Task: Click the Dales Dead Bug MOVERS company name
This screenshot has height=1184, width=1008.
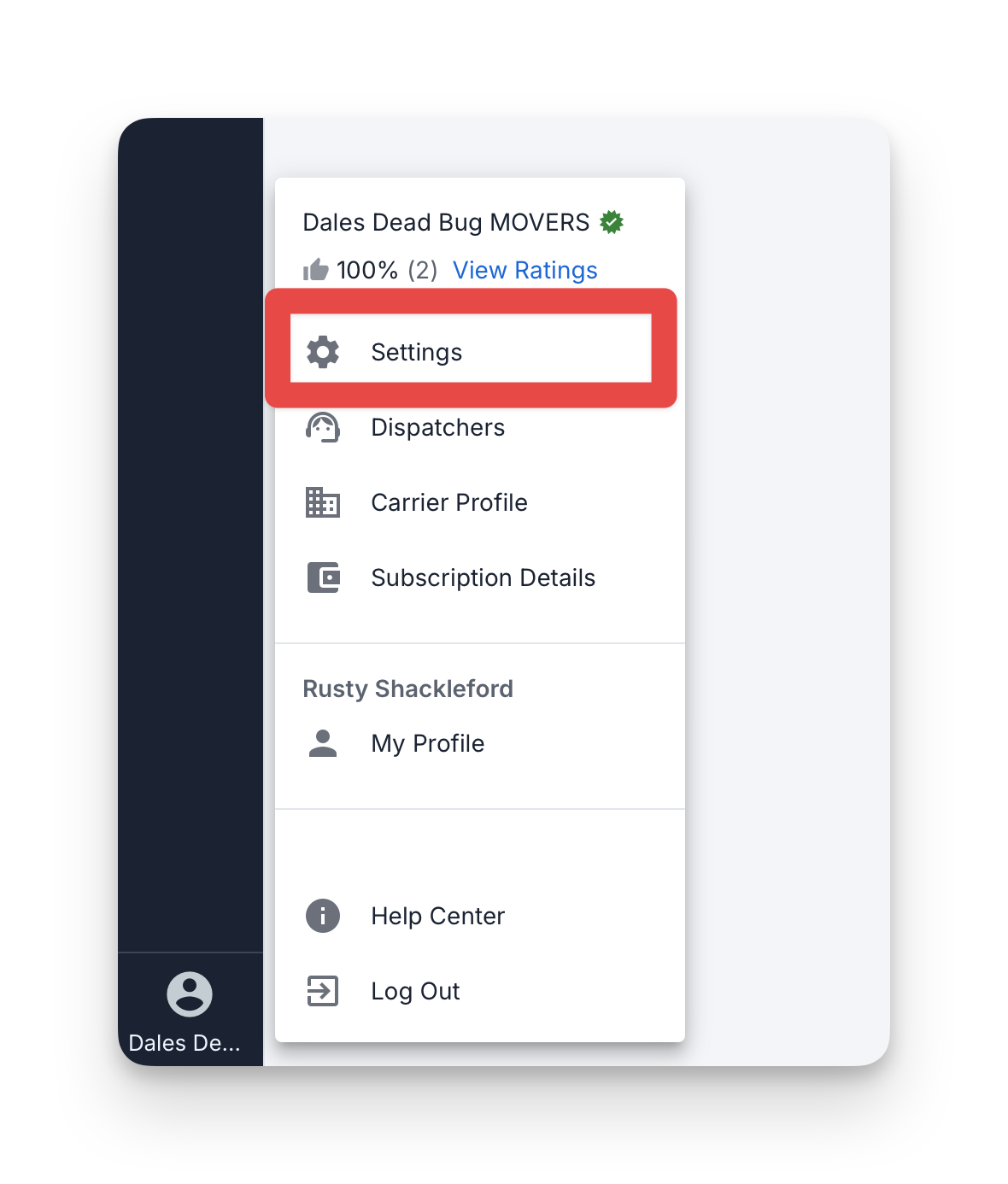Action: point(447,222)
